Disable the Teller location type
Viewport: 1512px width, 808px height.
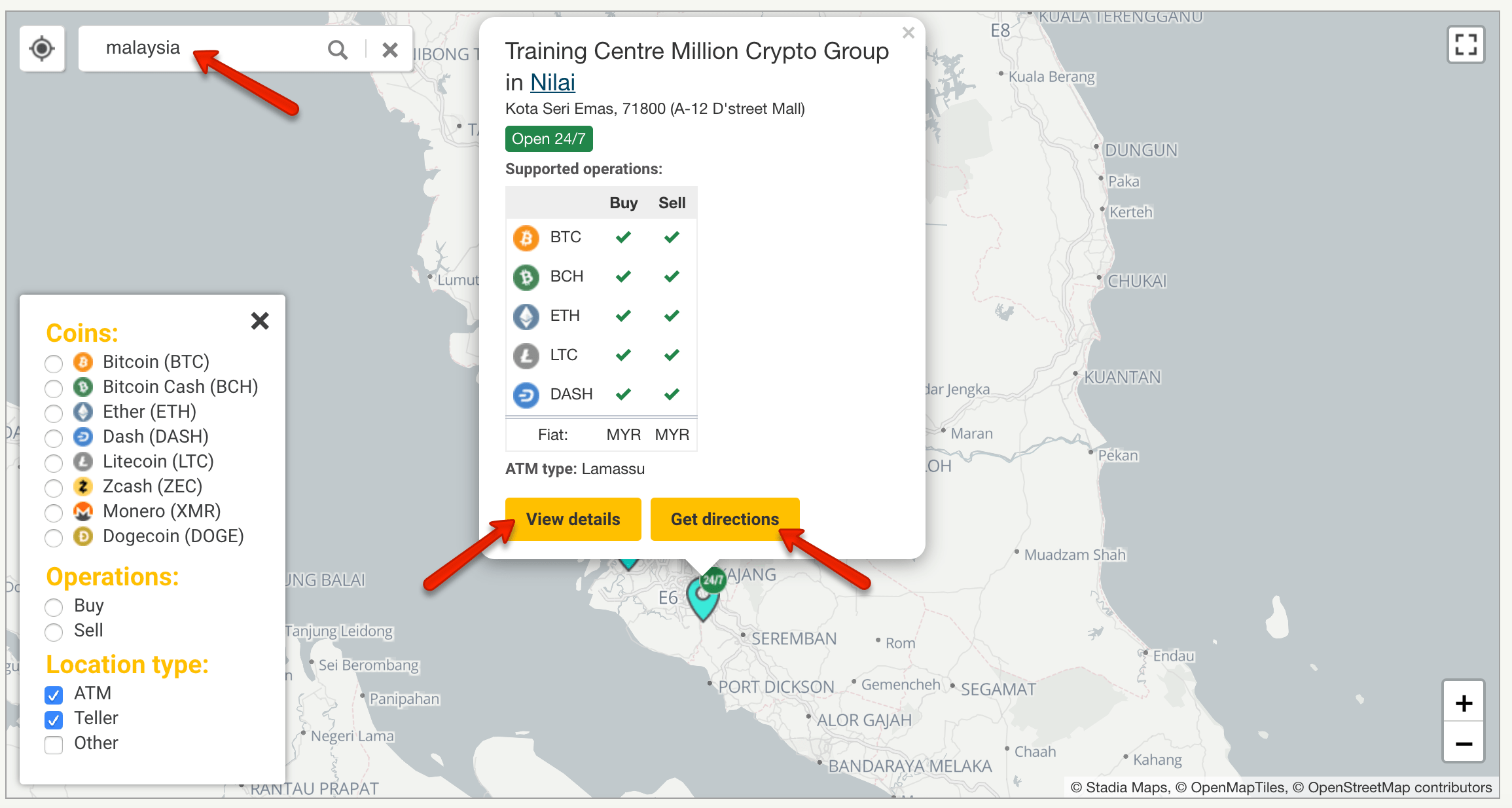[53, 720]
